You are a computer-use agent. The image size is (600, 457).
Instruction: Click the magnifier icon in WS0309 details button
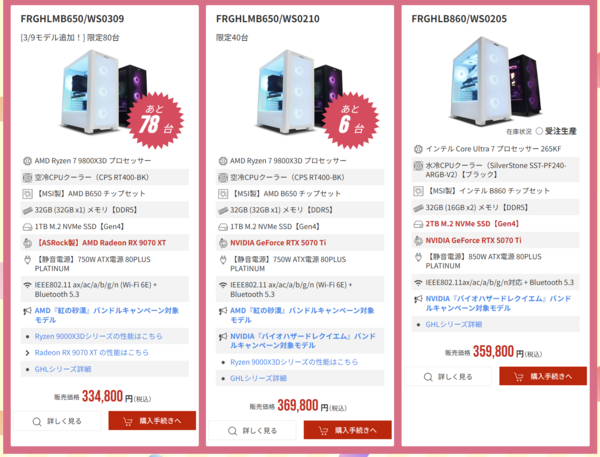37,422
